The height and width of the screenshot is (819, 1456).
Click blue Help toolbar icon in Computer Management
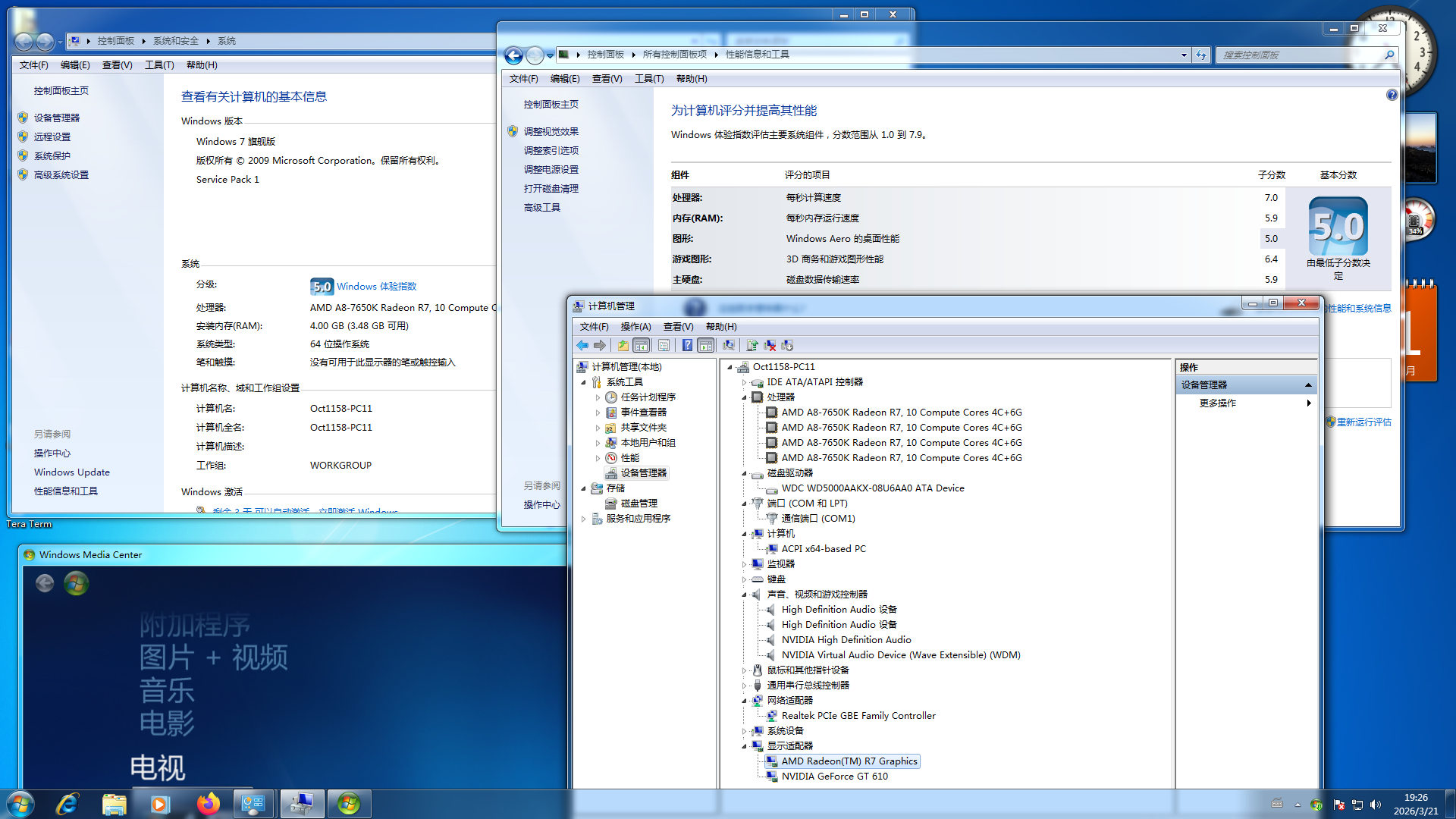[x=687, y=346]
